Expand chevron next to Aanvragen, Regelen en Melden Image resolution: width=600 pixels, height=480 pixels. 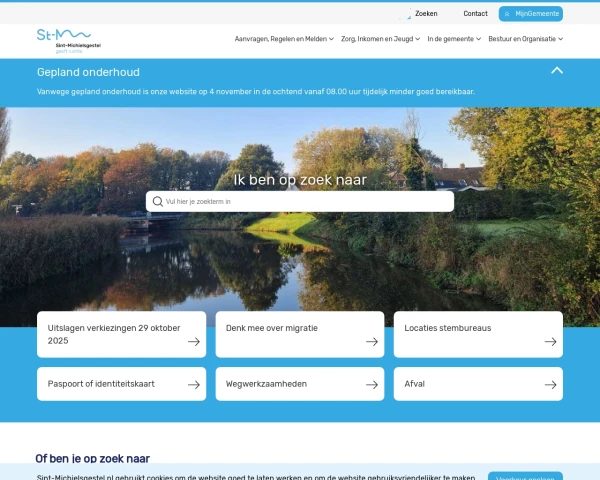click(331, 39)
